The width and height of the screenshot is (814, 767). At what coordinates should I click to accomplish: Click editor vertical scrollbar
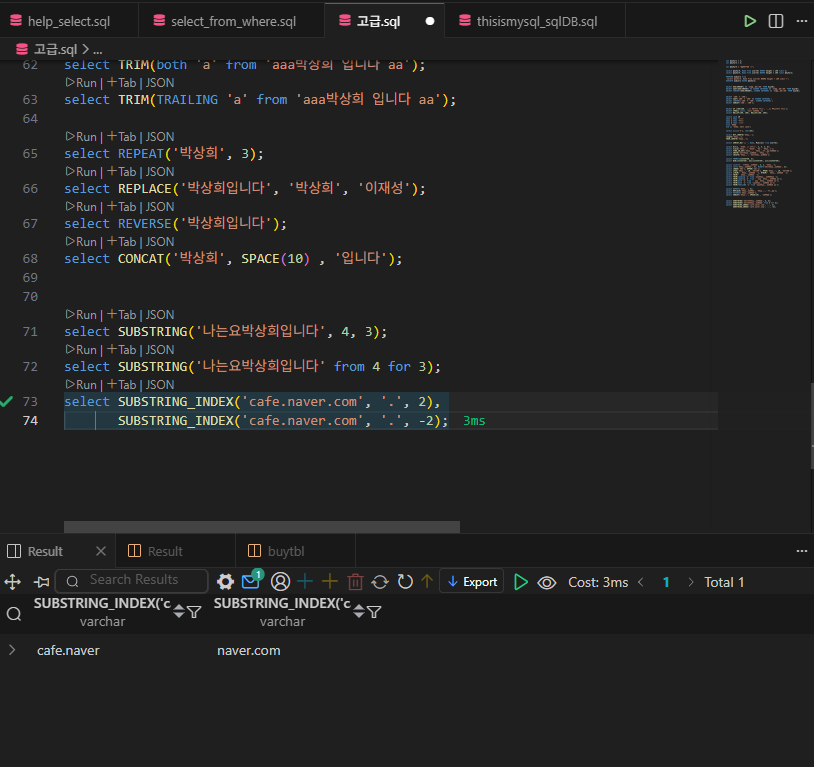(x=811, y=426)
